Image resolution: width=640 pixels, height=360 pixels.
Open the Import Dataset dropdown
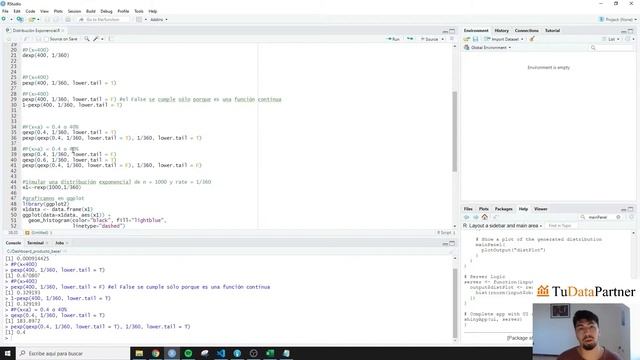[504, 39]
